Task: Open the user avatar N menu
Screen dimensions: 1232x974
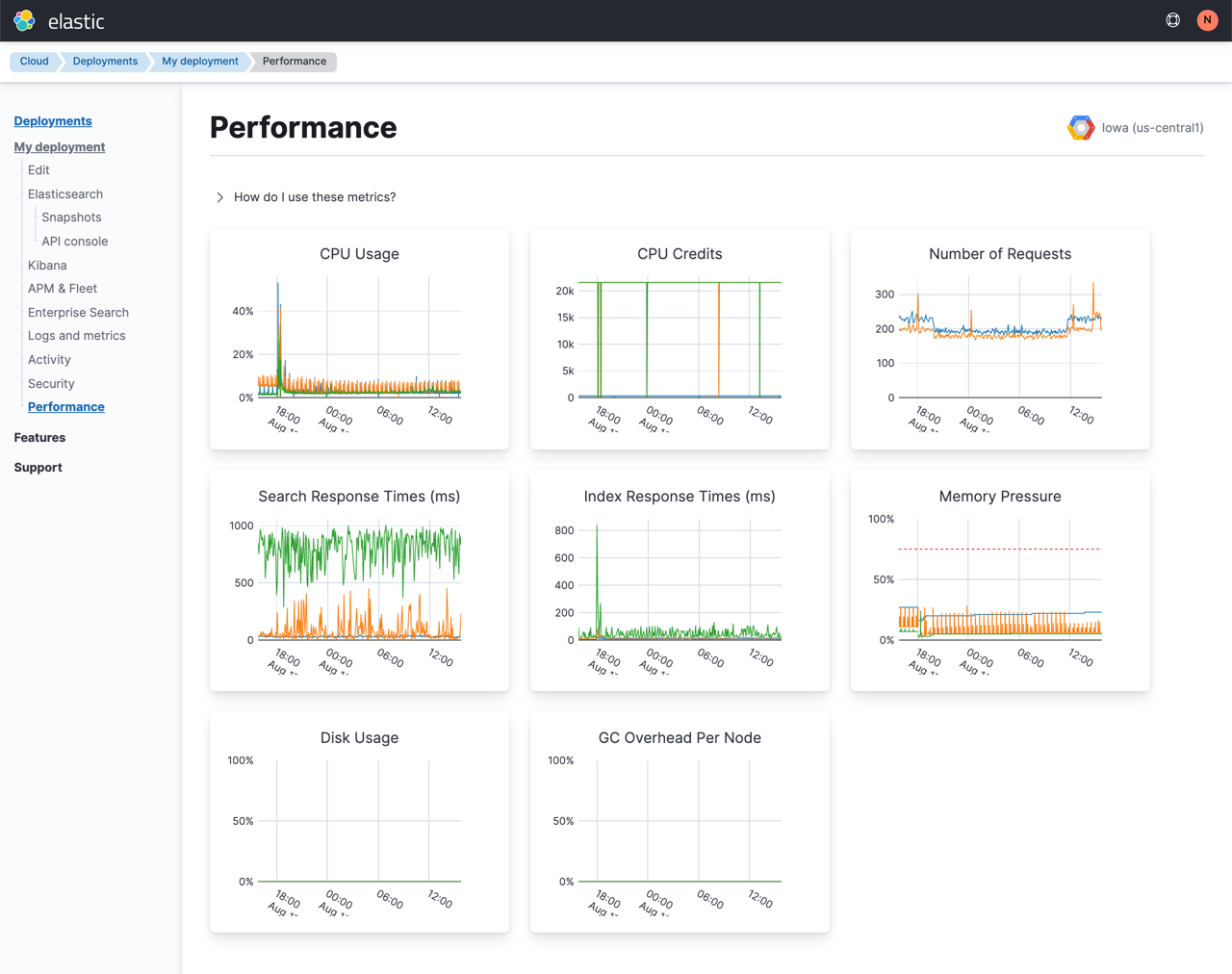Action: [1207, 20]
